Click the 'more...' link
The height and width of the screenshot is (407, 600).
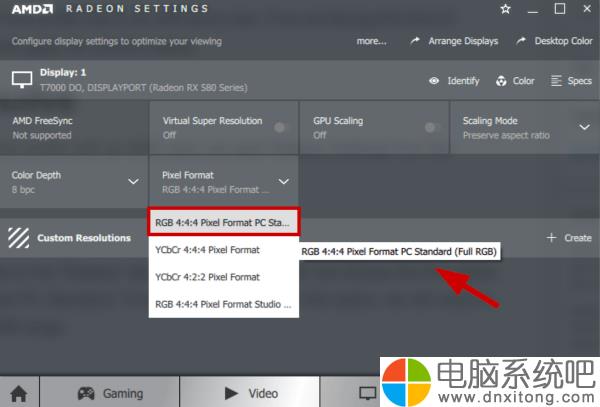click(371, 41)
